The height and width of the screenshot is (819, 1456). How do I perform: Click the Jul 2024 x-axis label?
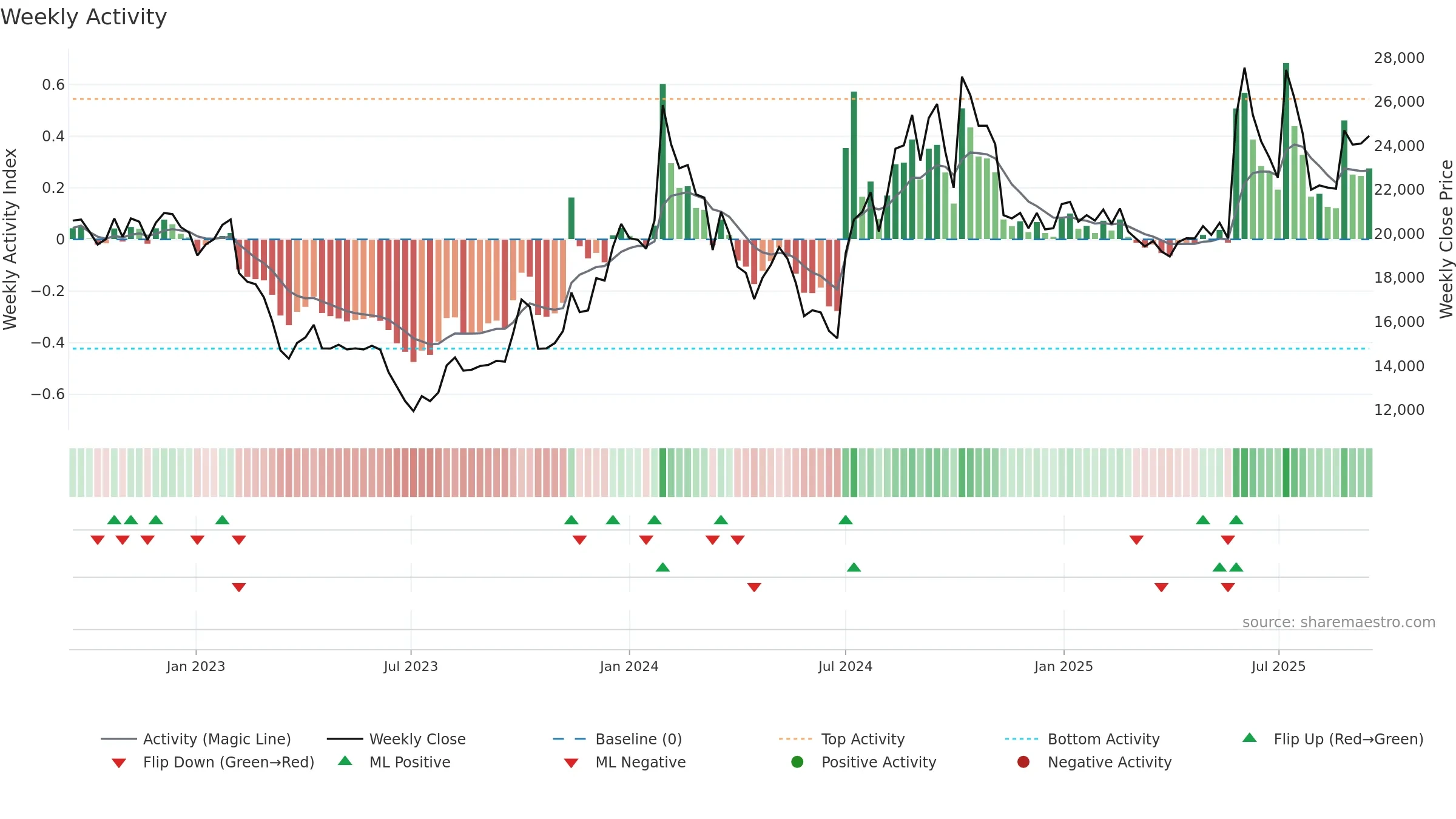point(845,666)
